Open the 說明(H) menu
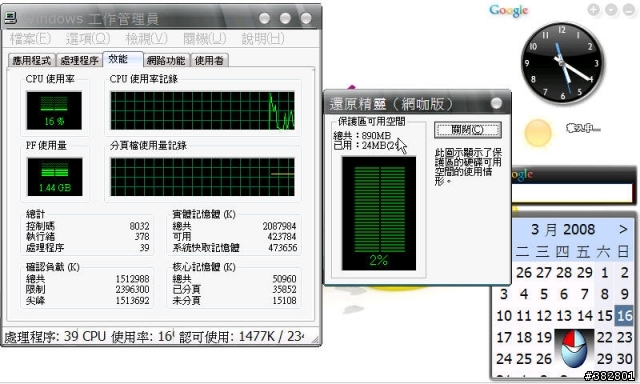The height and width of the screenshot is (384, 640). tap(263, 39)
